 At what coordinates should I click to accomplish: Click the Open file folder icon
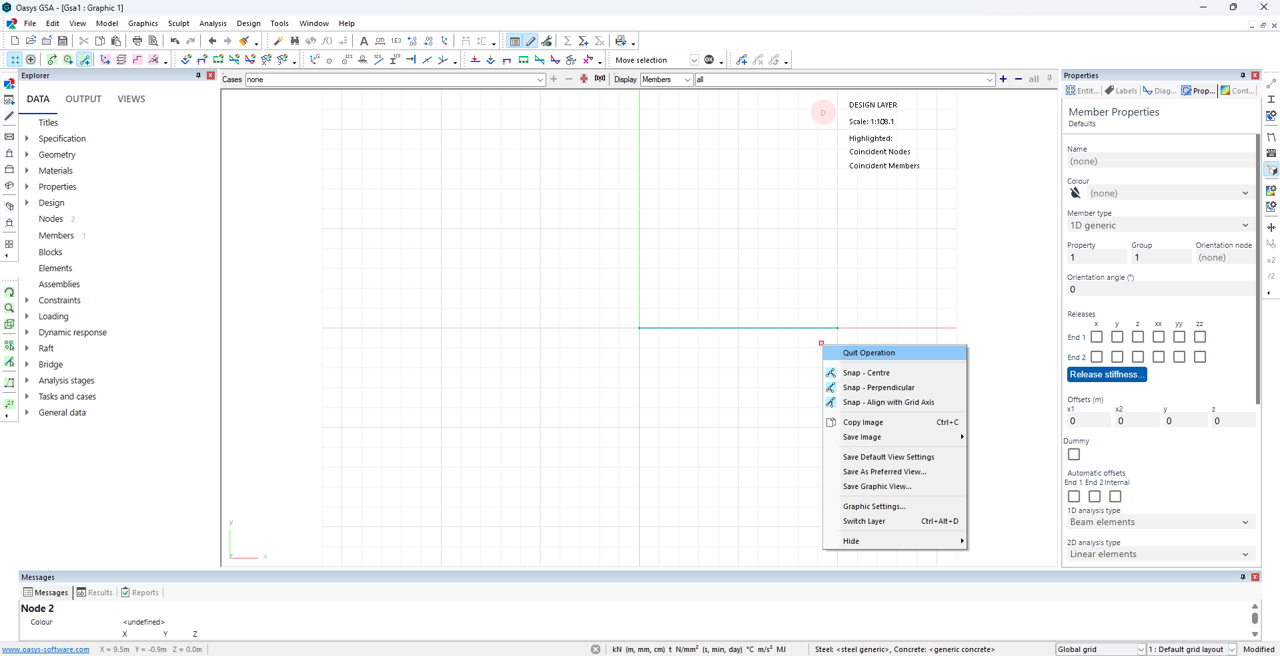pyautogui.click(x=31, y=41)
